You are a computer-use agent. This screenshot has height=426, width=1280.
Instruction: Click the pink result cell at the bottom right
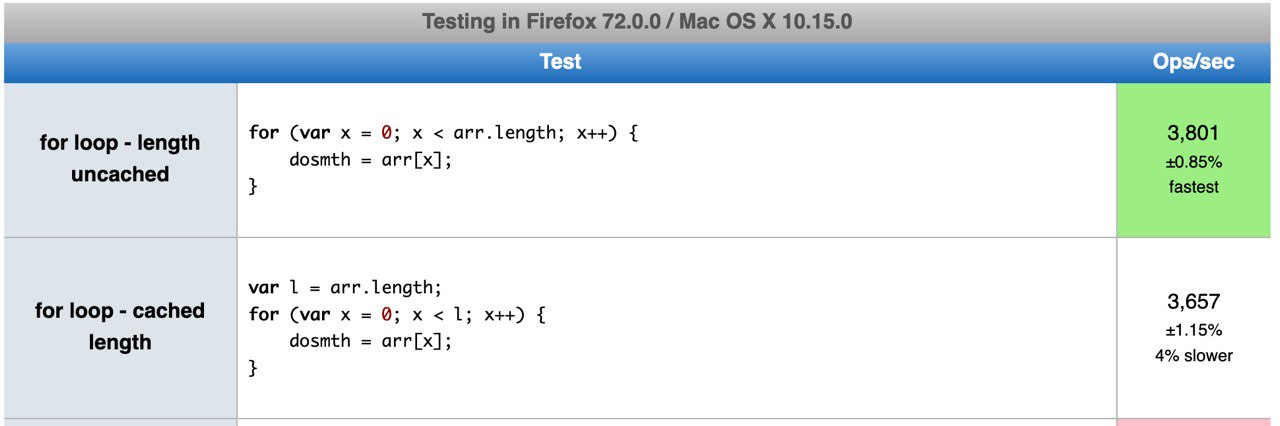tap(1194, 422)
